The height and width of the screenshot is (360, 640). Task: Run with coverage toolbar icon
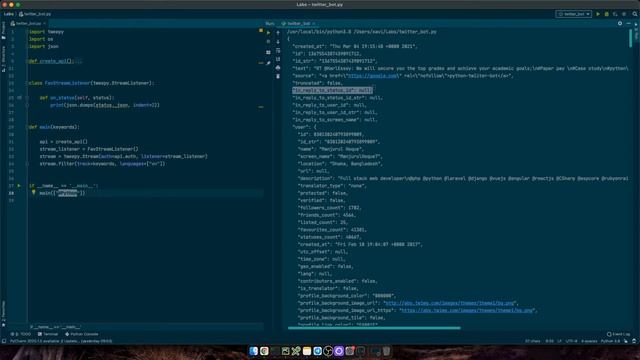click(x=615, y=14)
